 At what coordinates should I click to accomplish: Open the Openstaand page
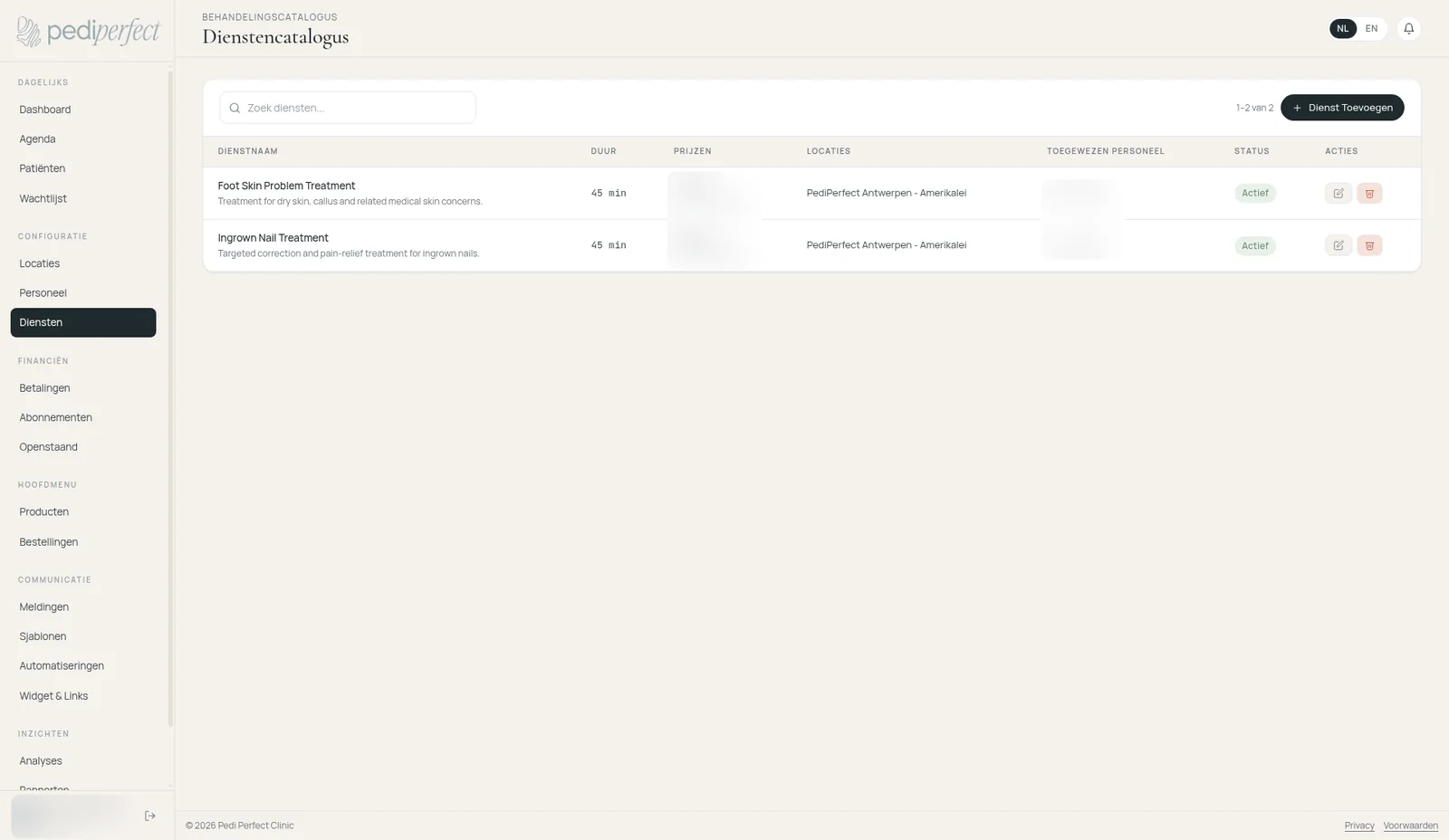[x=83, y=447]
